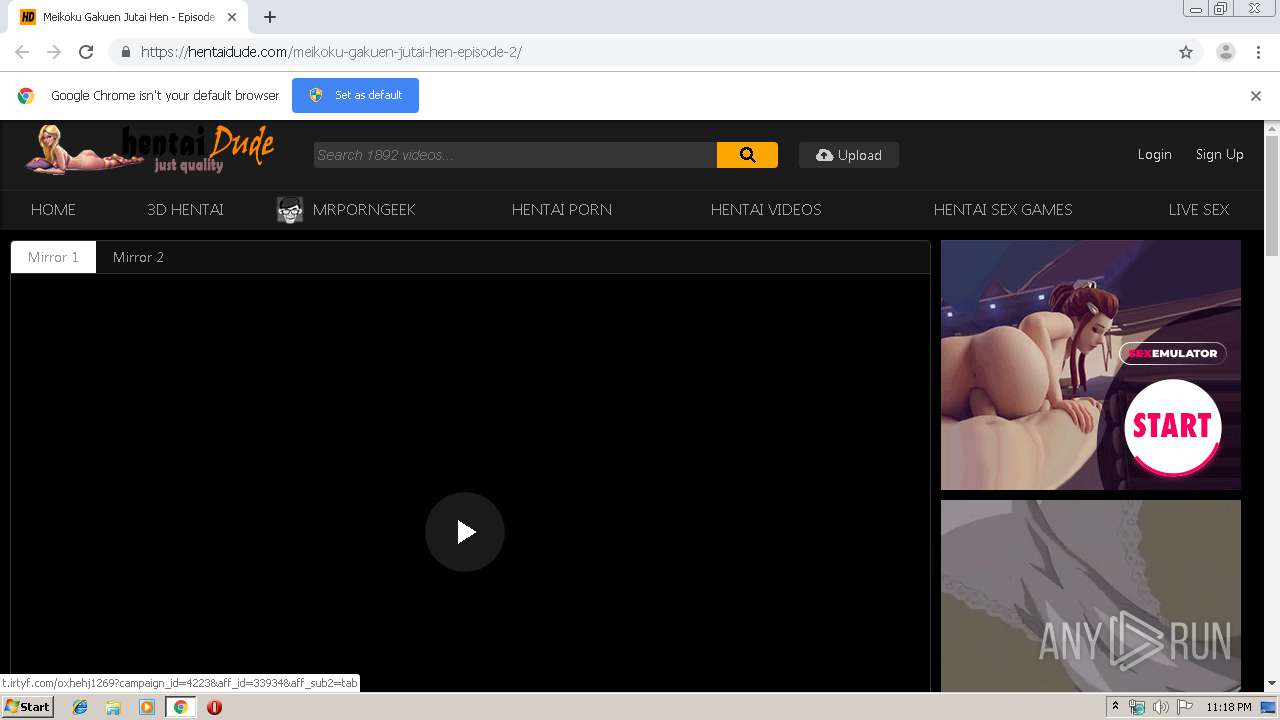This screenshot has width=1280, height=720.
Task: Click the address bar URL
Action: [331, 52]
